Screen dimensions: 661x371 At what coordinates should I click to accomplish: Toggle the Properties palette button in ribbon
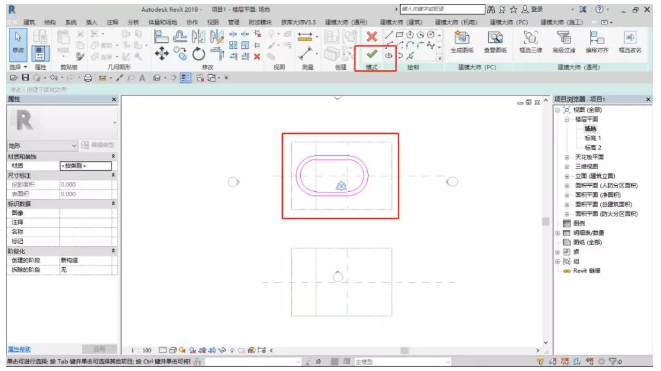coord(40,54)
